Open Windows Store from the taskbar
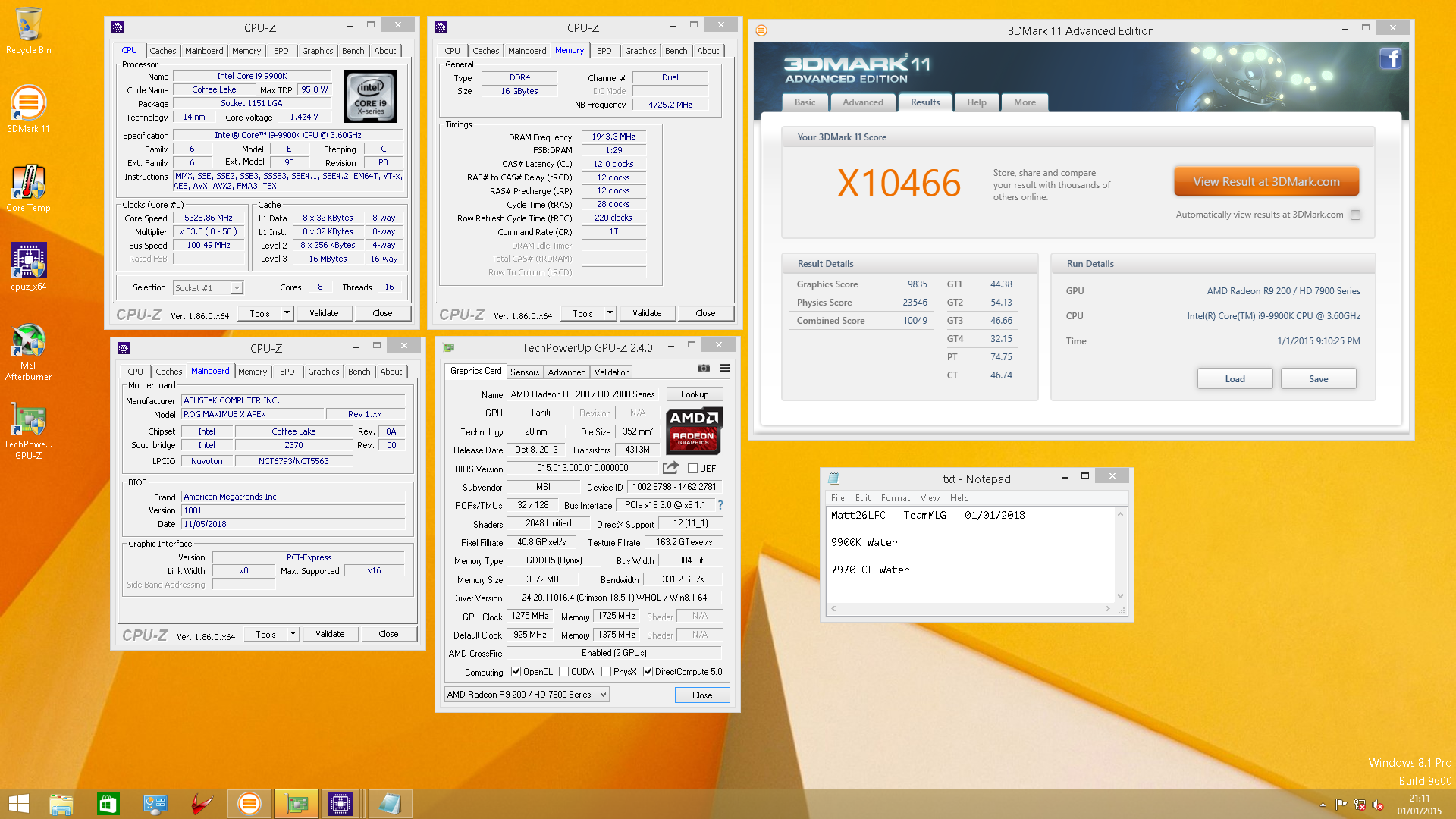The width and height of the screenshot is (1456, 819). point(108,804)
